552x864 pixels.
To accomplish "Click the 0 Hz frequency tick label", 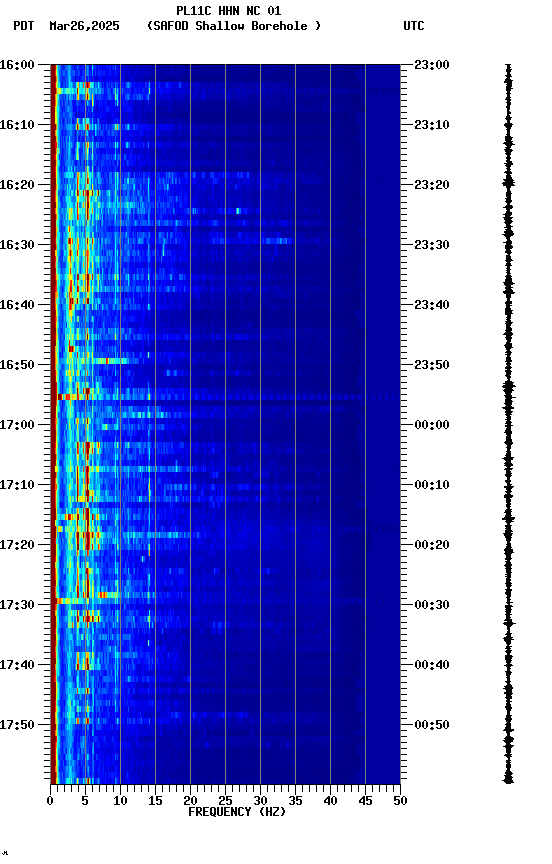I will (50, 801).
